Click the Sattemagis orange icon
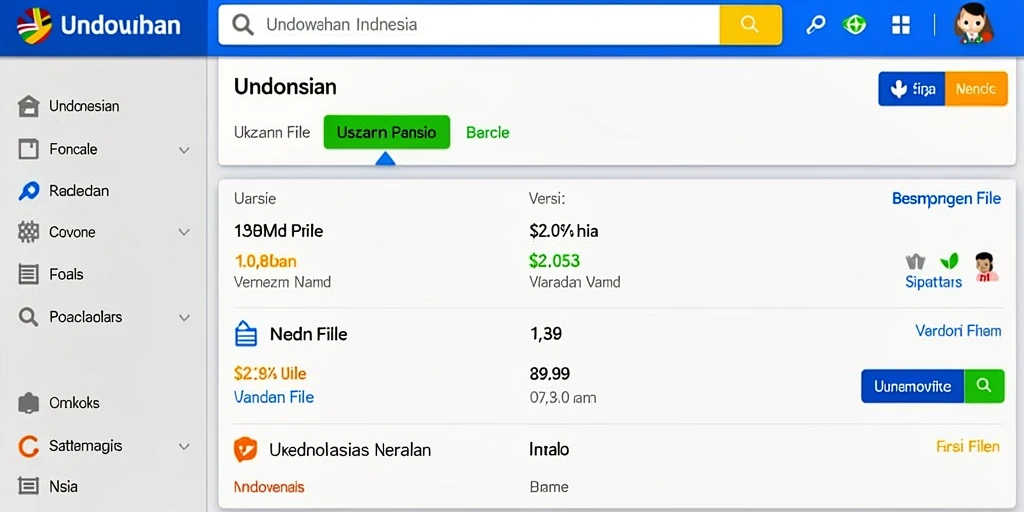Screen dimensions: 1024x512 pos(28,447)
